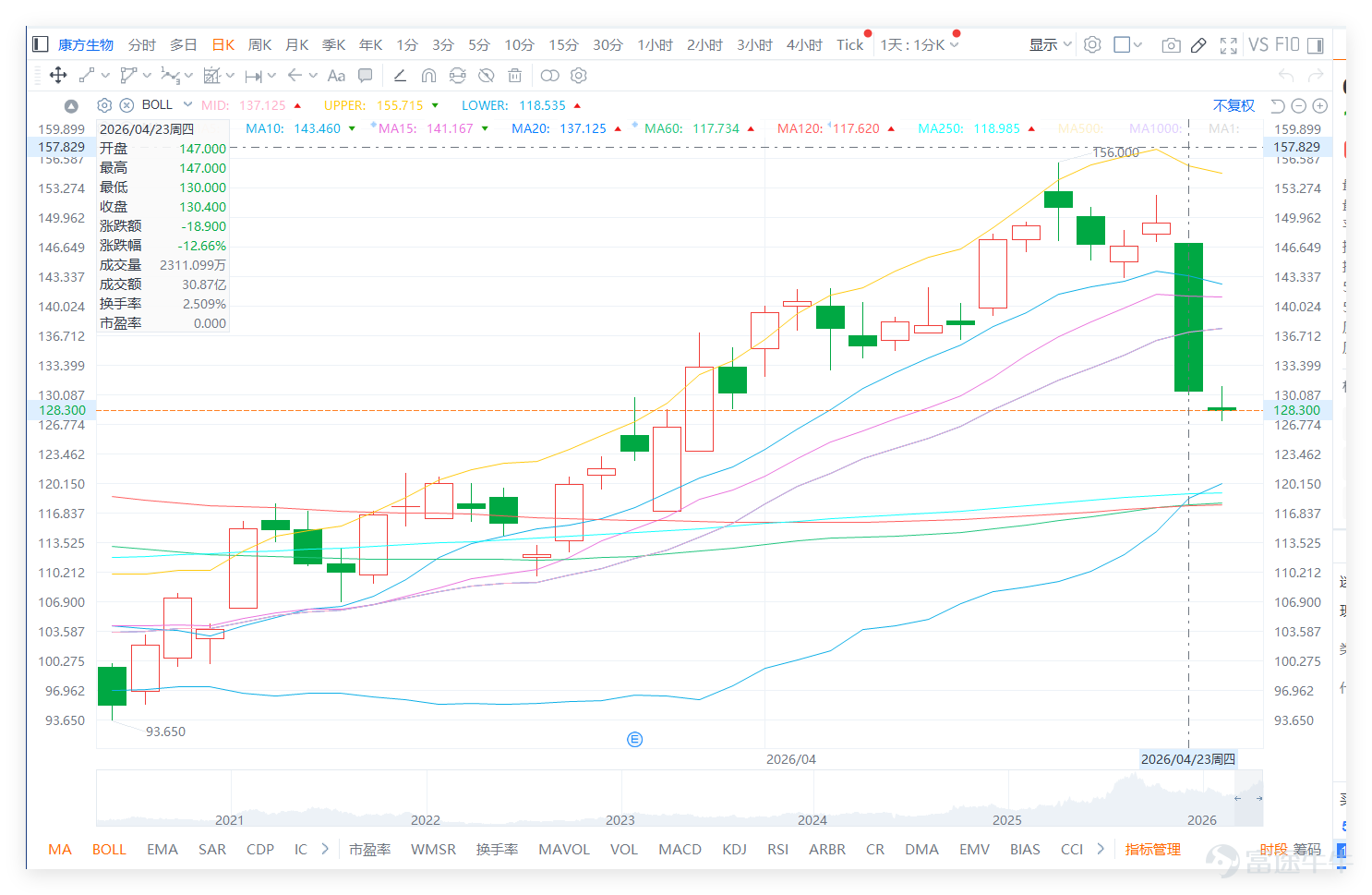Switch to the 1小时 period tab
Screen dimensions: 1372x895
(655, 44)
